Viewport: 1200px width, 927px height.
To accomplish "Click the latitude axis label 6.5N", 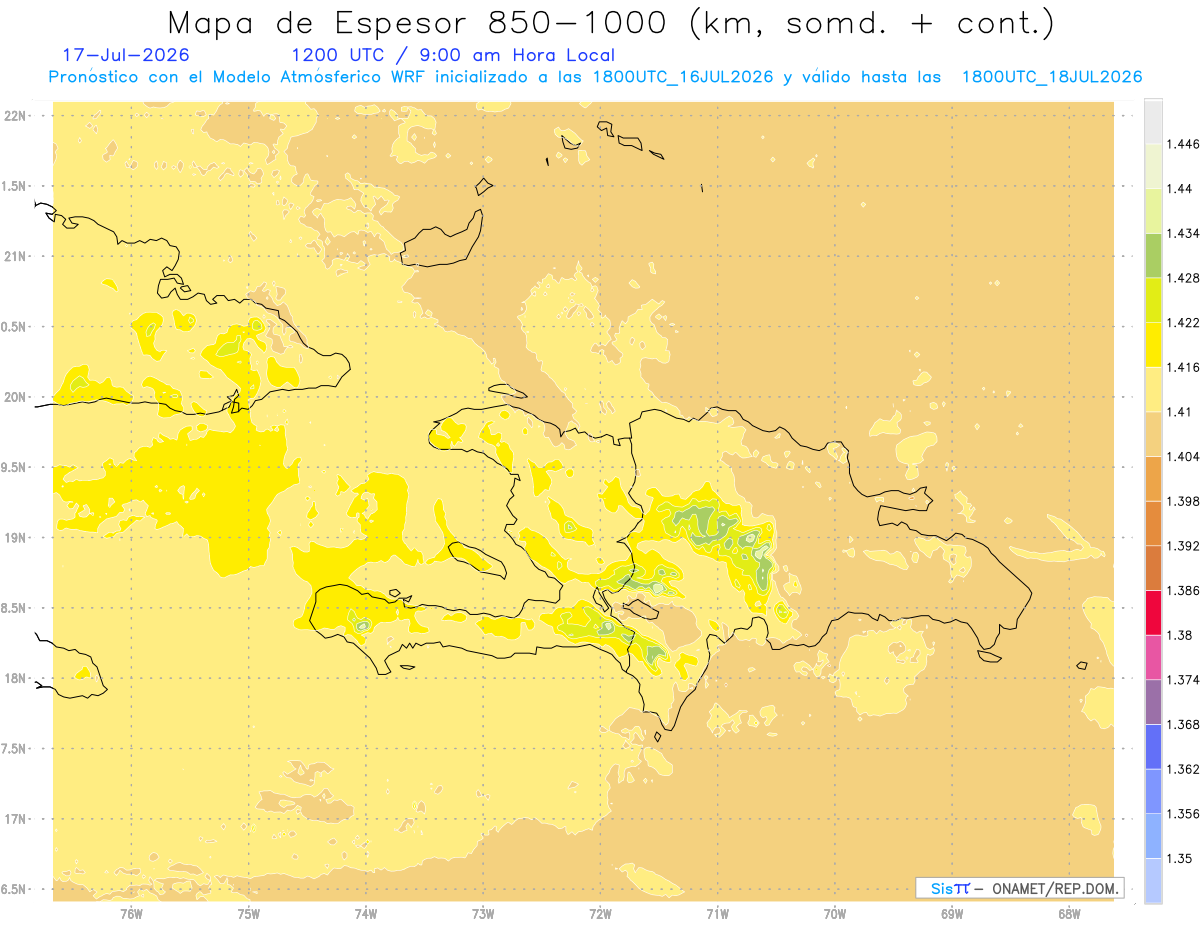I will [x=14, y=889].
